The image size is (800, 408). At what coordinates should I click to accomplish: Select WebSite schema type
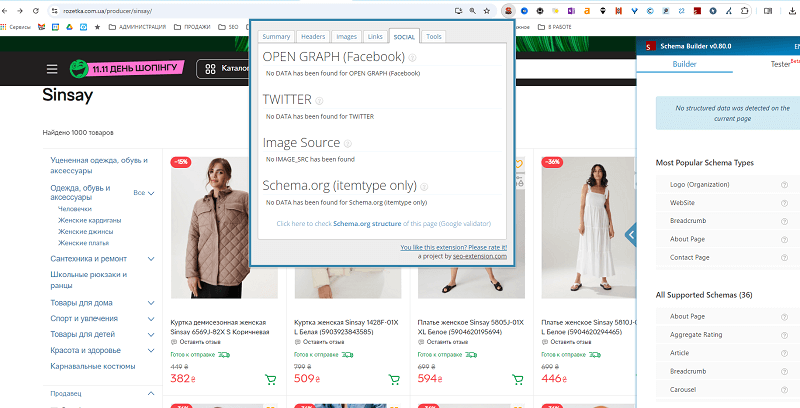[682, 202]
